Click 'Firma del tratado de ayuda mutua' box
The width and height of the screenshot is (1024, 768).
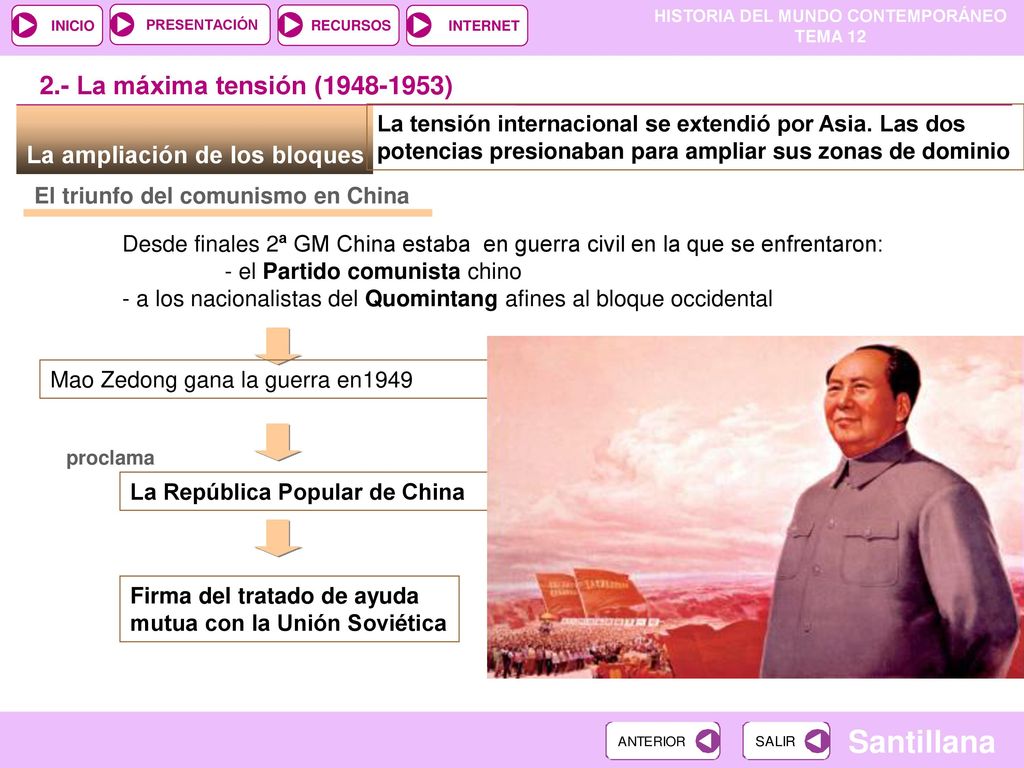(289, 609)
